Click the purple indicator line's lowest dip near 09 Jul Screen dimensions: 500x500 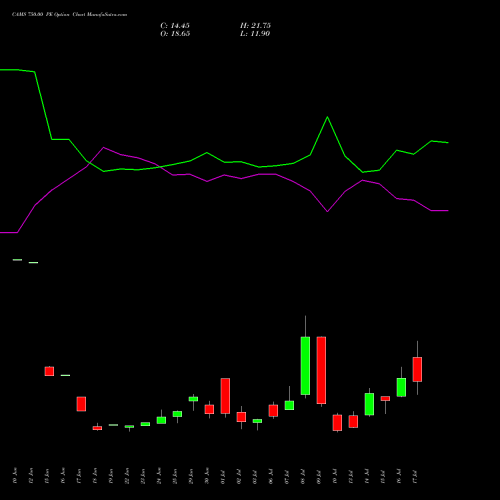327,211
